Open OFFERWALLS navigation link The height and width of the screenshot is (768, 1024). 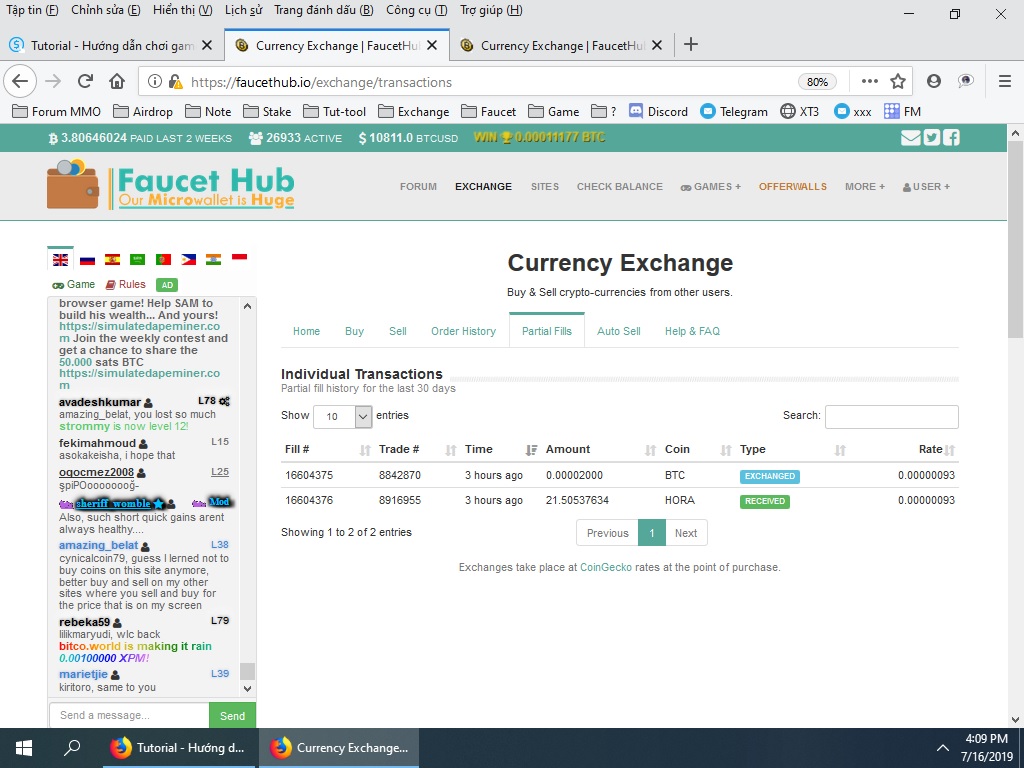[x=792, y=187]
